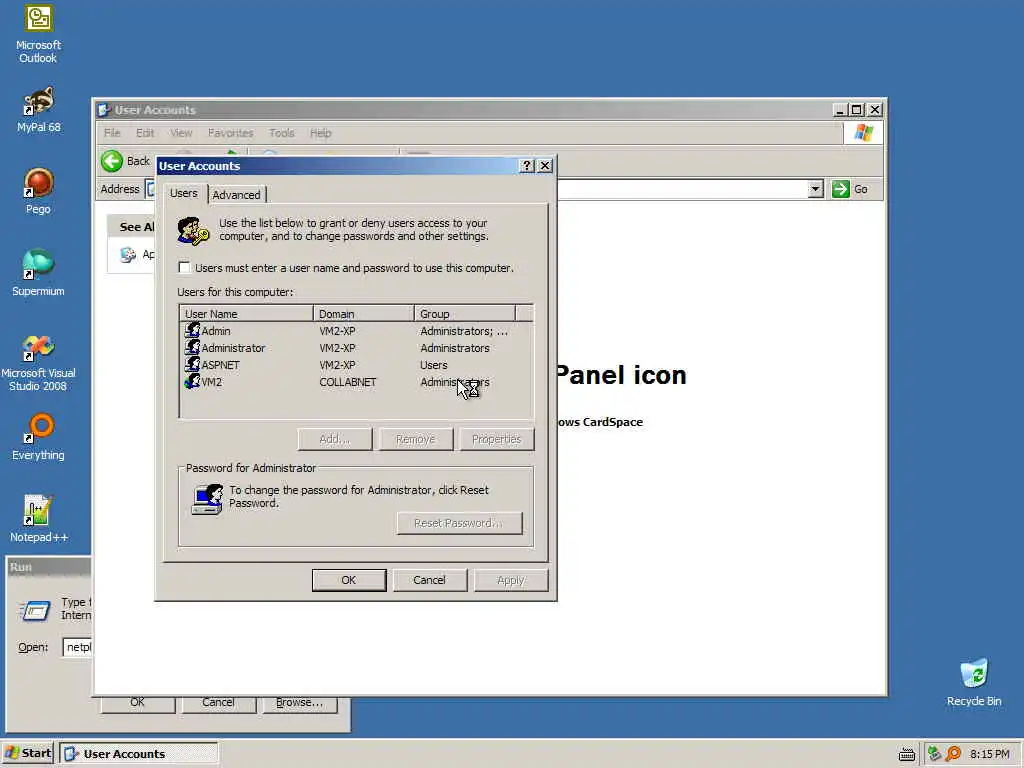Click the Remove button

tap(415, 439)
